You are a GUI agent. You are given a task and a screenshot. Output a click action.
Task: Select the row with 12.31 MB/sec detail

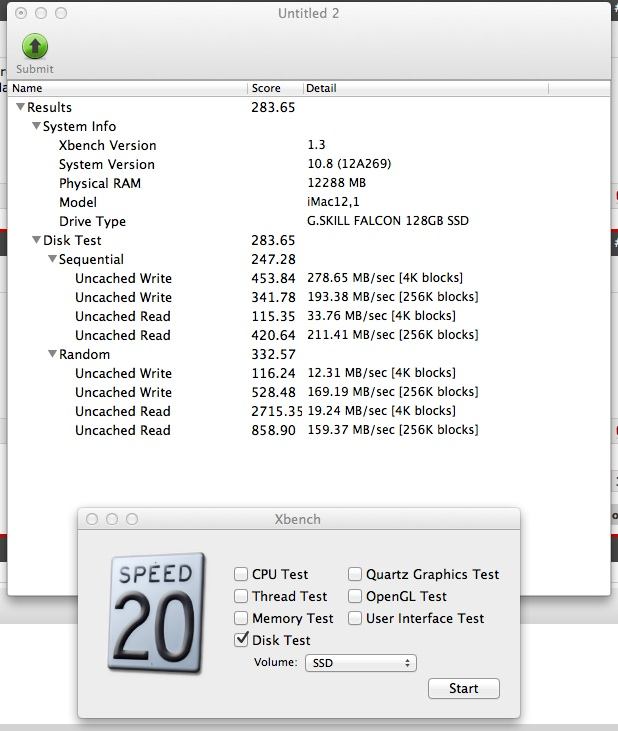click(309, 373)
